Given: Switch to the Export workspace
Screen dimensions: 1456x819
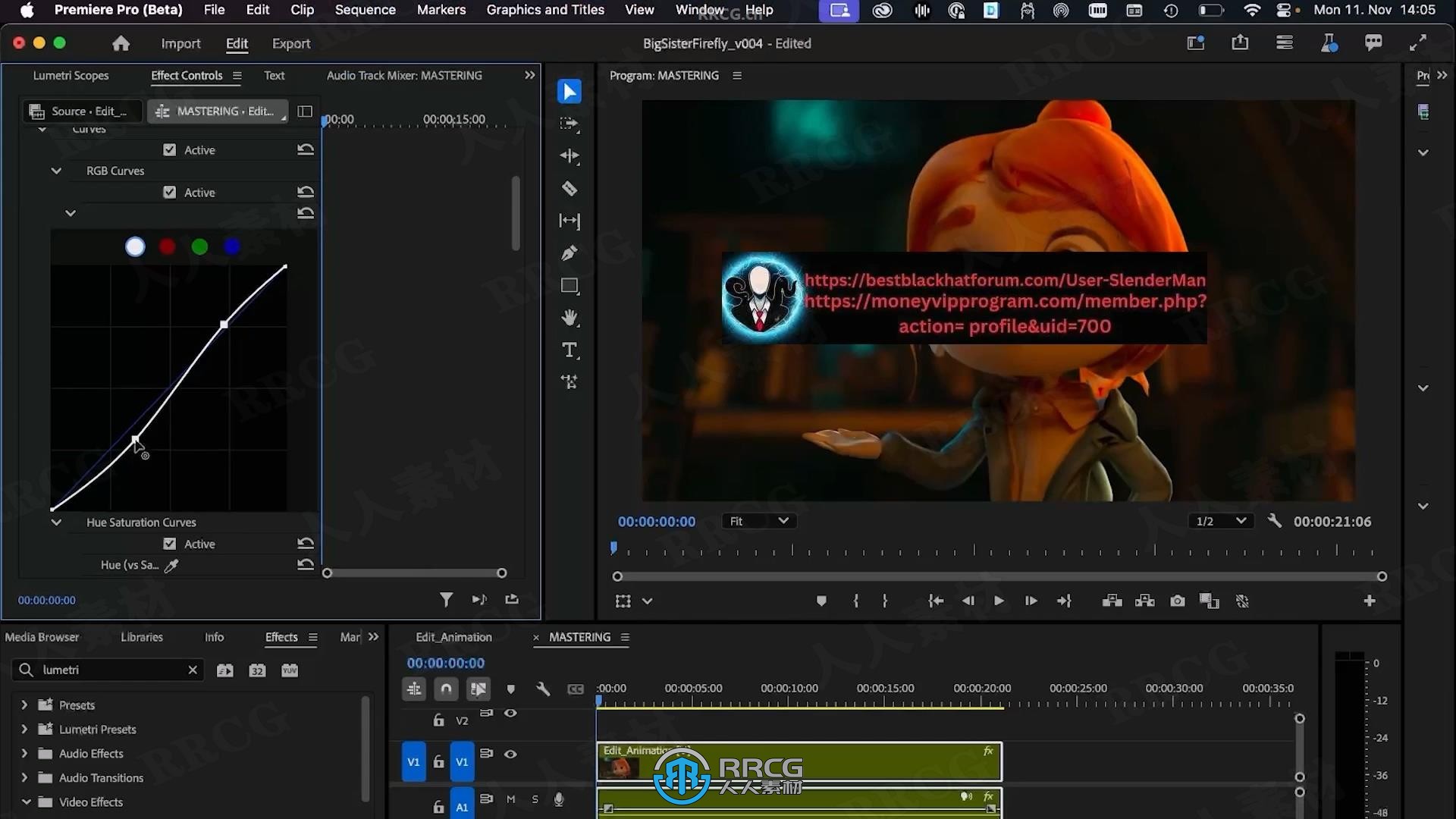Looking at the screenshot, I should (x=291, y=44).
